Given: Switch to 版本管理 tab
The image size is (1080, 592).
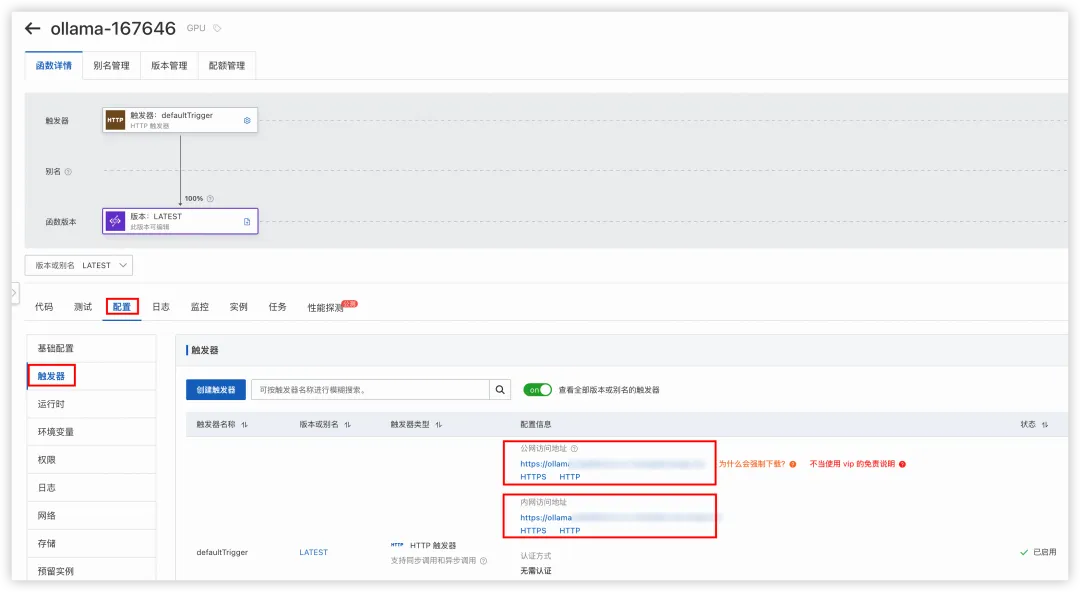Looking at the screenshot, I should point(169,65).
